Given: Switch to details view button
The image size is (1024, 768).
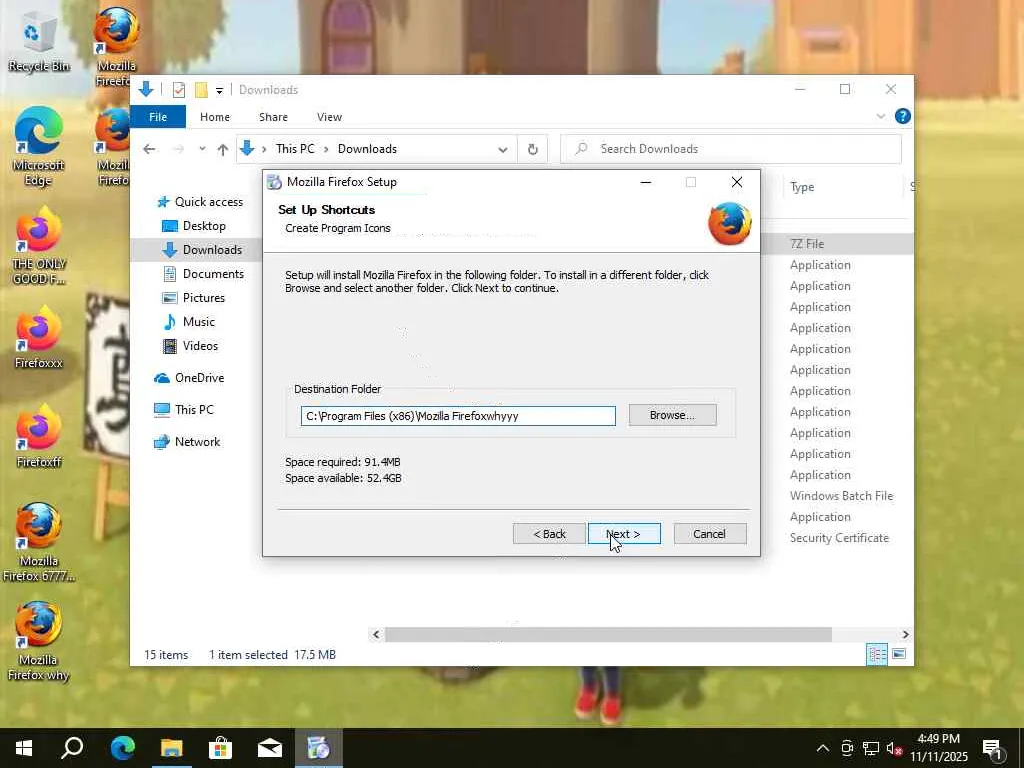Looking at the screenshot, I should [x=877, y=654].
